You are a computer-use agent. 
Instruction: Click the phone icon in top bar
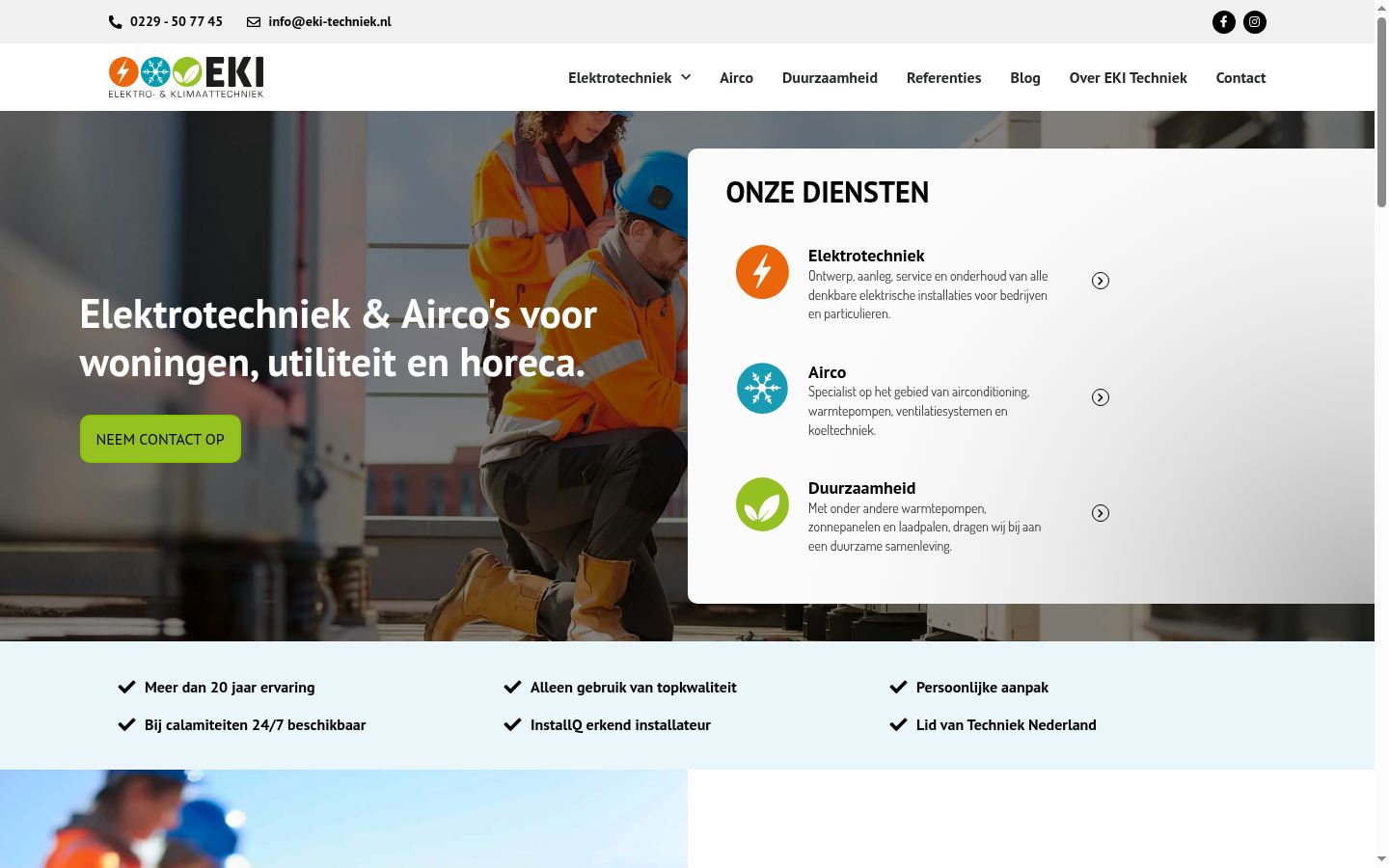click(x=116, y=22)
